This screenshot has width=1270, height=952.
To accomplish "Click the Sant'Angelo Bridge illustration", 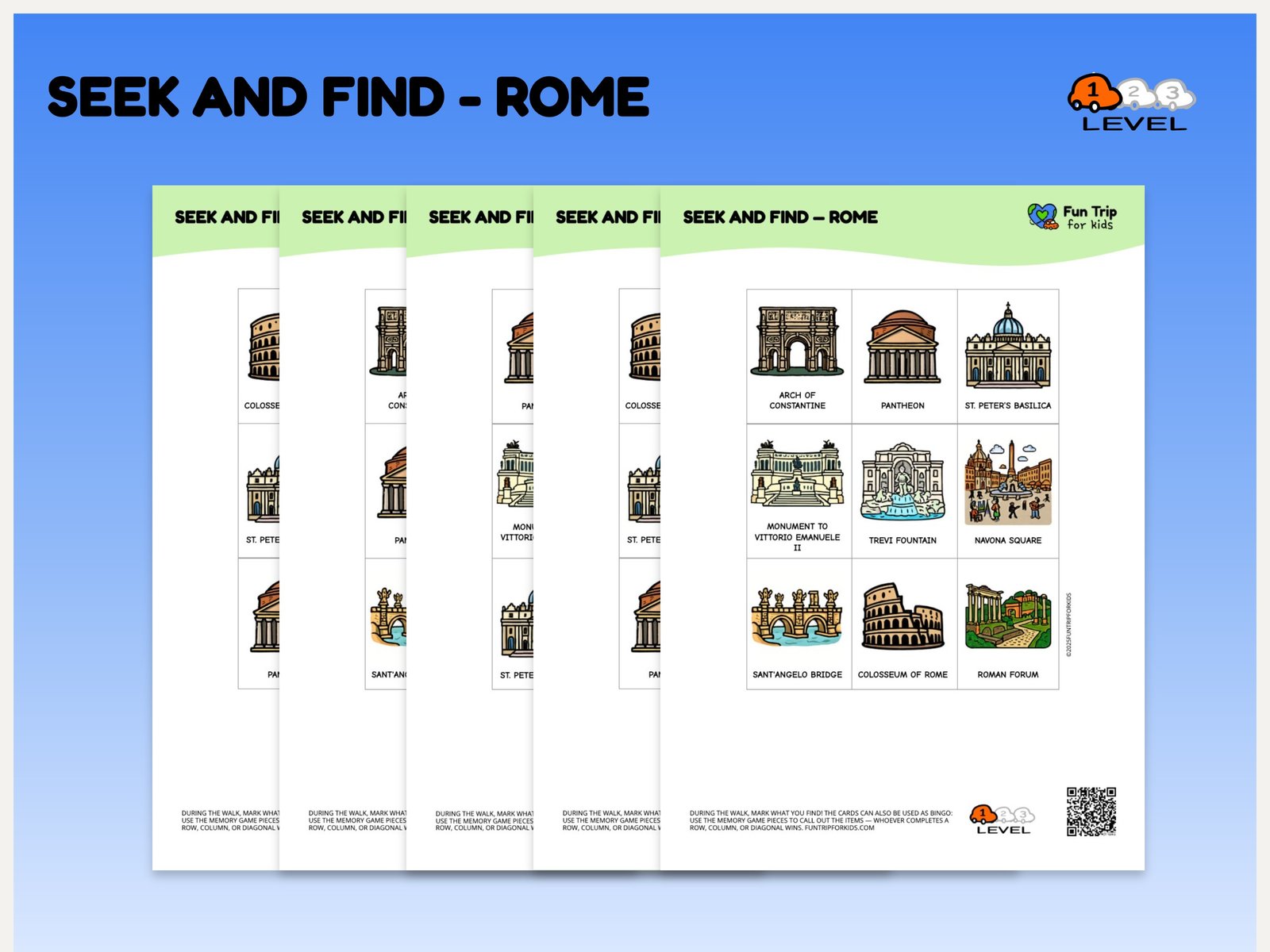I will tap(796, 615).
